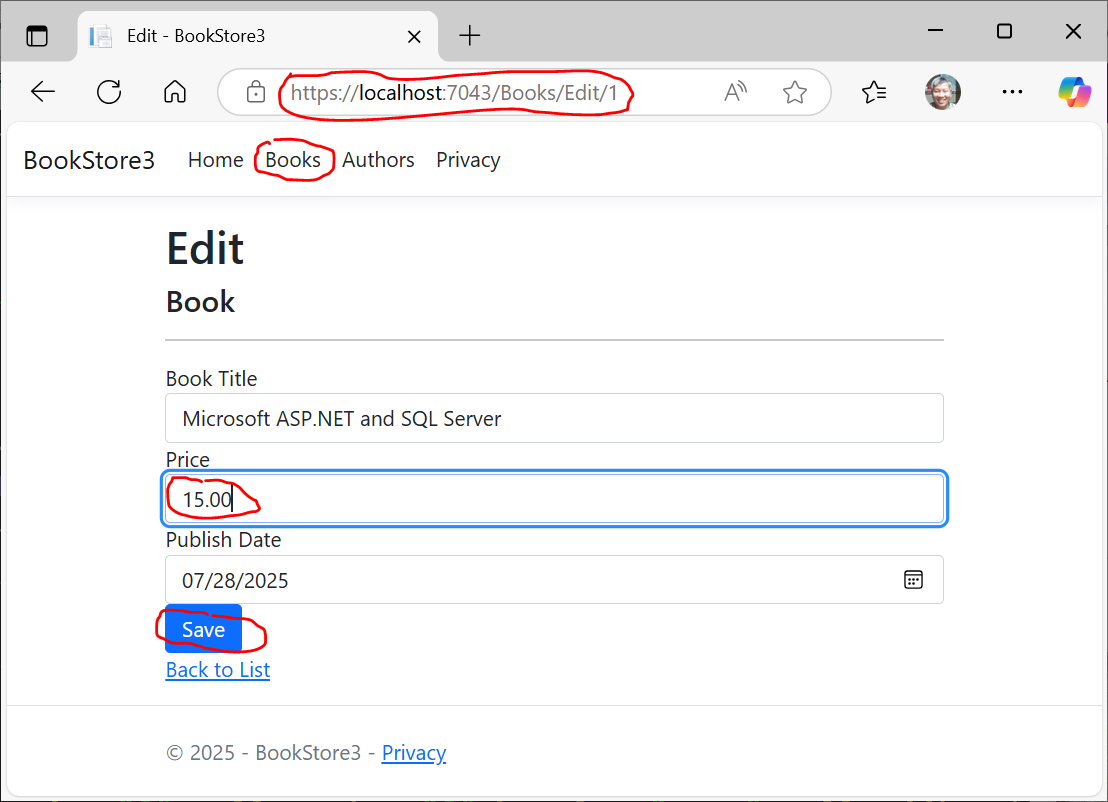The width and height of the screenshot is (1108, 802).
Task: Open the Copilot sidebar
Action: click(1074, 92)
